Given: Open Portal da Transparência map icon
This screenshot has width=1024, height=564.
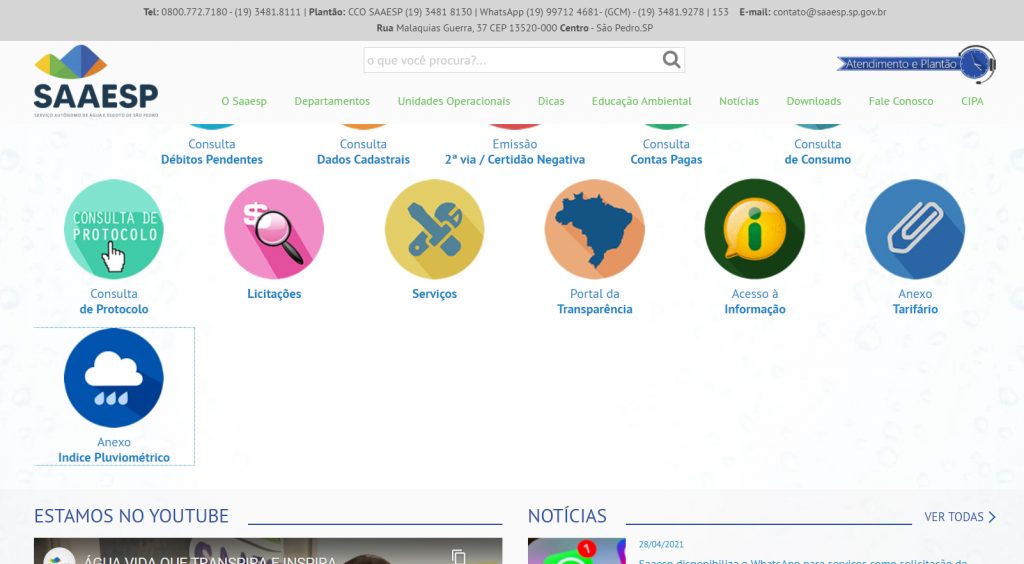Looking at the screenshot, I should click(x=594, y=229).
